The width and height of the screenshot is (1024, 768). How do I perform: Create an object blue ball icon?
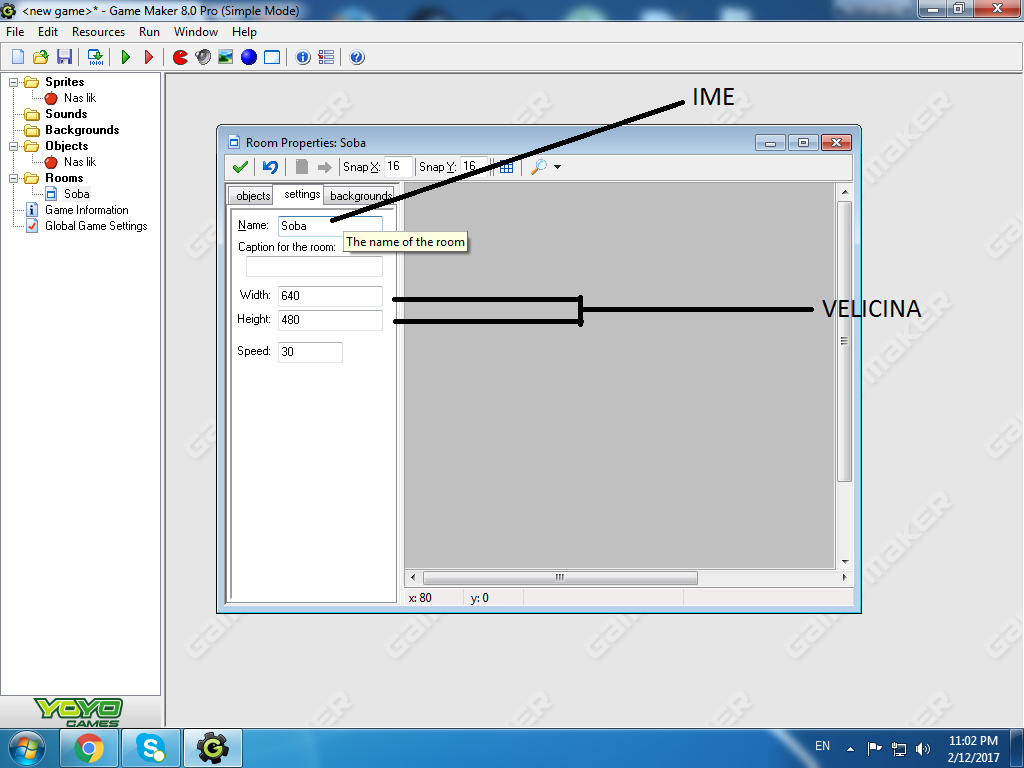click(249, 57)
